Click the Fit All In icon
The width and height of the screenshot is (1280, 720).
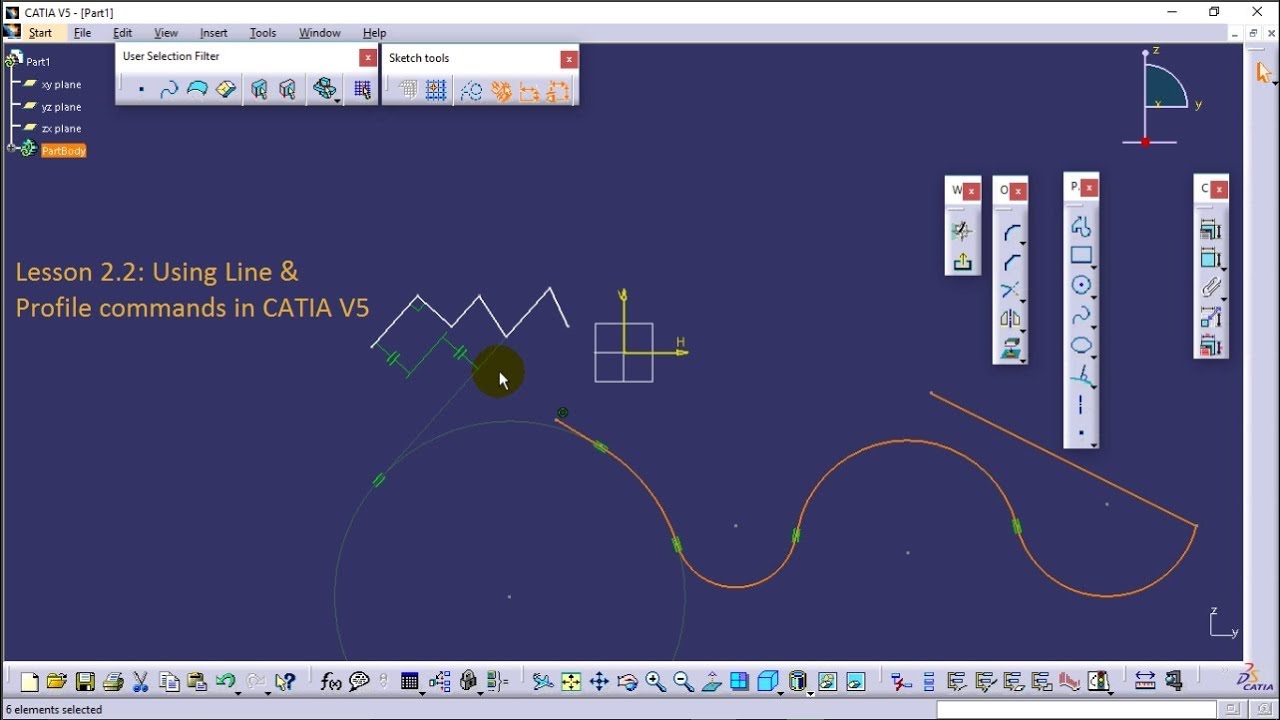[571, 682]
